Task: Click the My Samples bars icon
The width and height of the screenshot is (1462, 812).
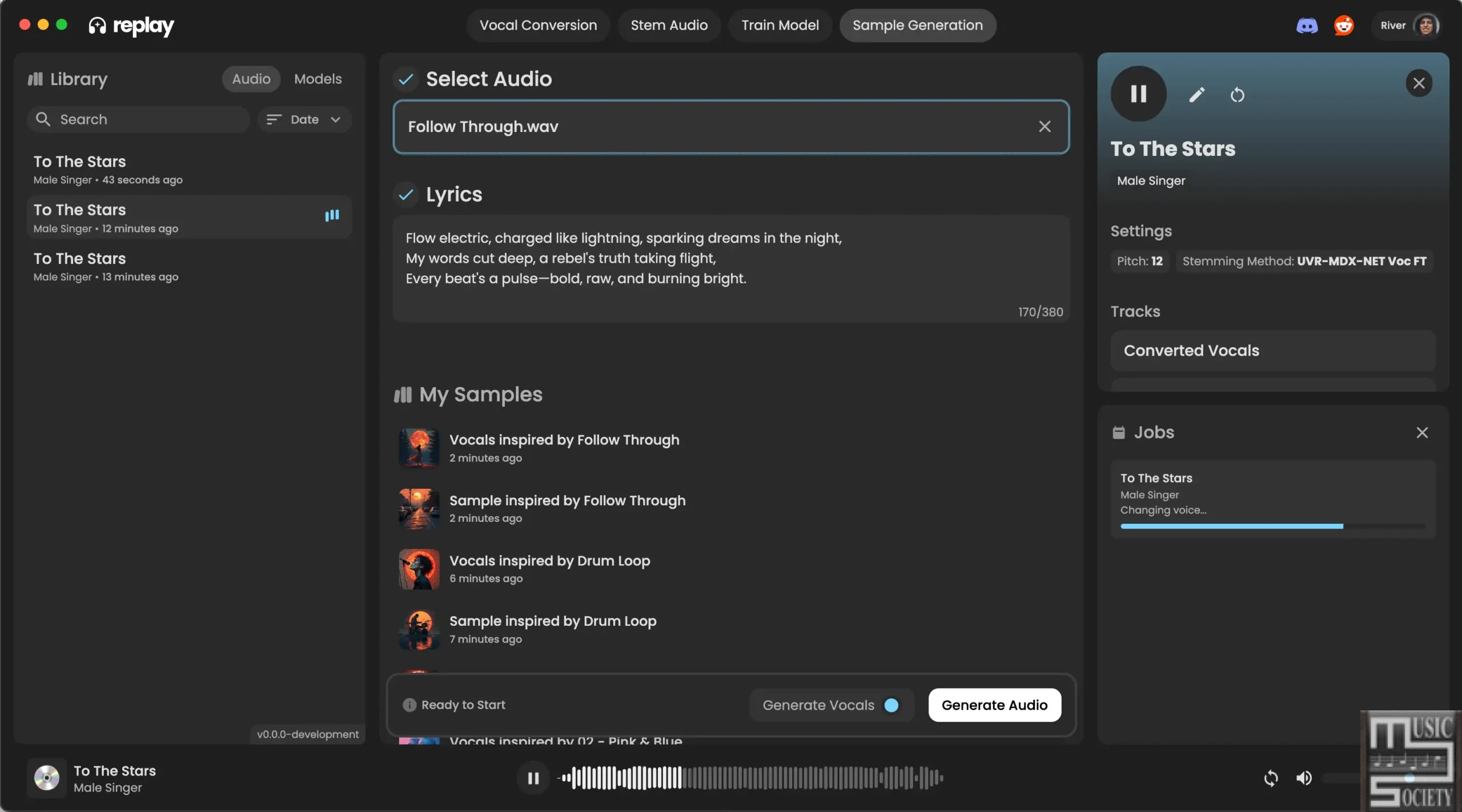Action: click(403, 395)
